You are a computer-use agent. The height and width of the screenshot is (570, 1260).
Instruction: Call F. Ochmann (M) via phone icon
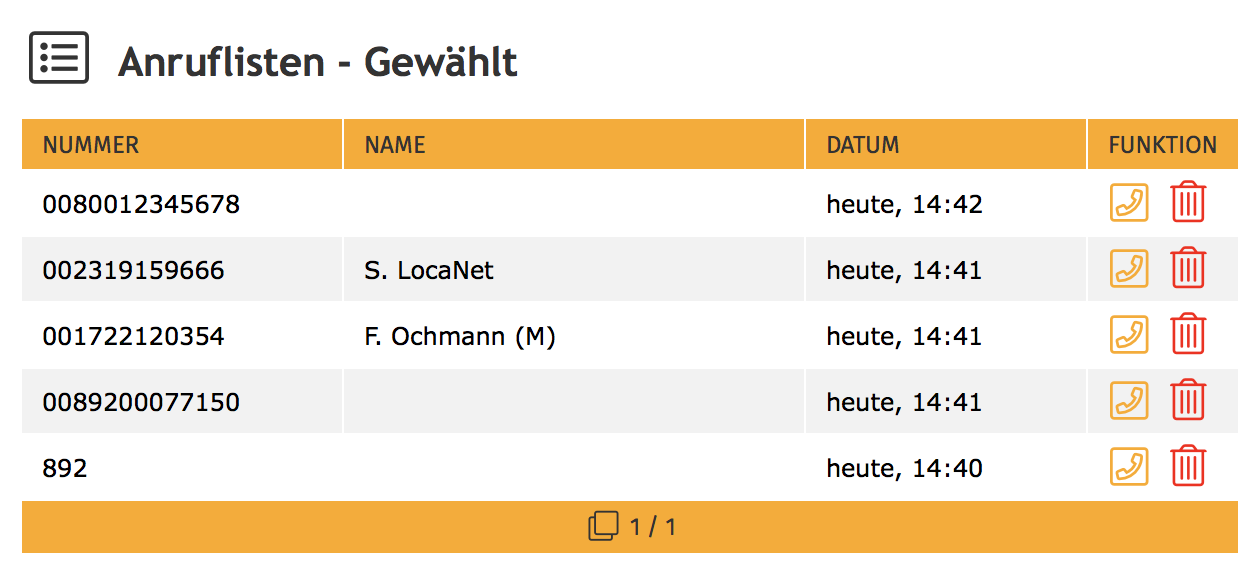[1129, 335]
